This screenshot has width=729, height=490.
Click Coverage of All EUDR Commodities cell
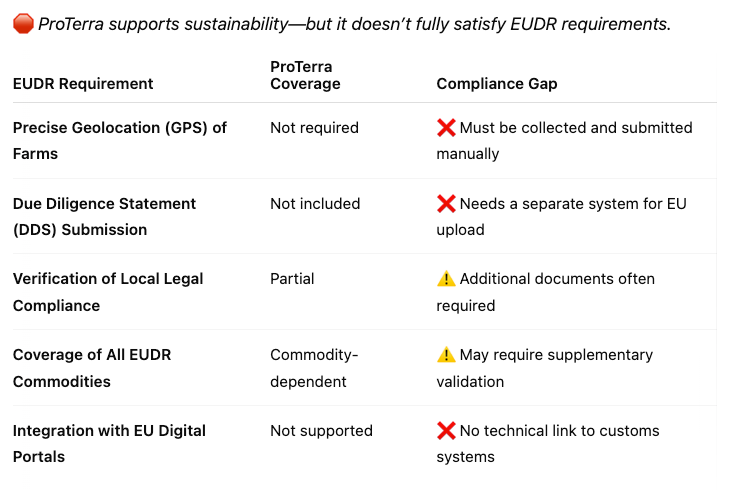pyautogui.click(x=92, y=368)
